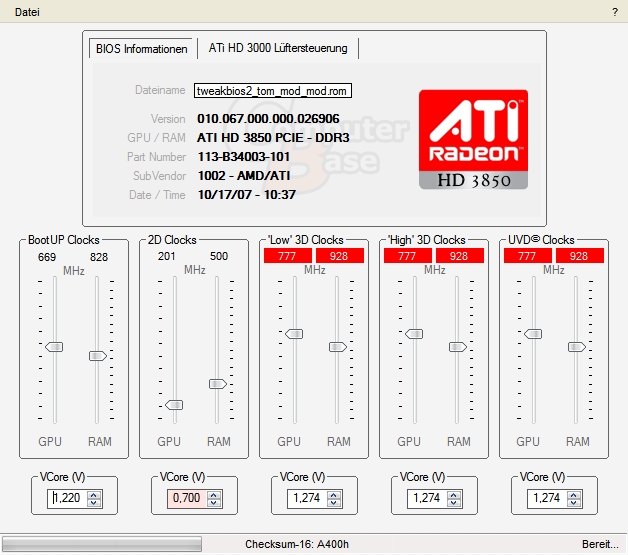
Task: Click GPU / RAM value ATI HD 3850 PCIE - DDR3
Action: tap(273, 138)
